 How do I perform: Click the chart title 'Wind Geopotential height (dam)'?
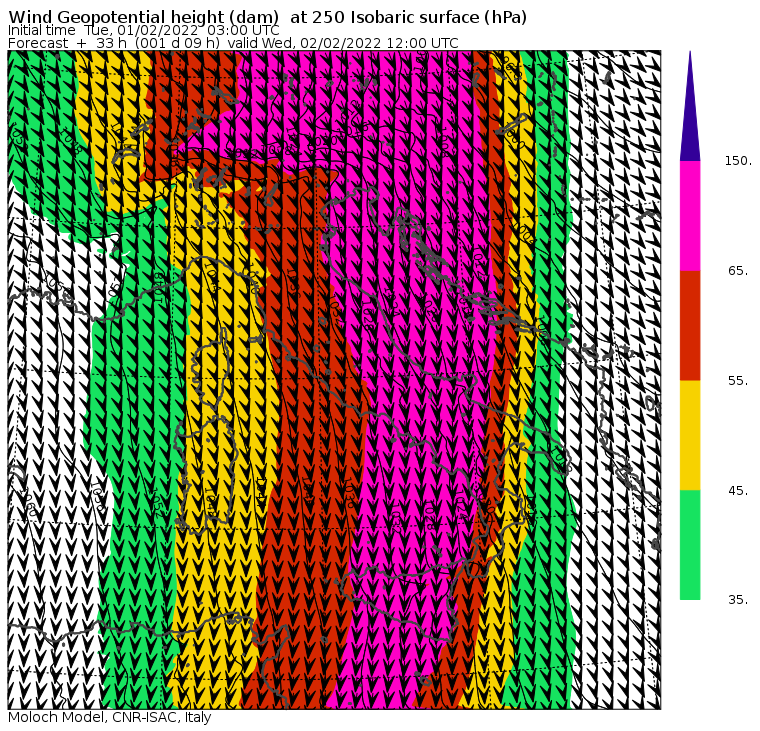[x=143, y=17]
